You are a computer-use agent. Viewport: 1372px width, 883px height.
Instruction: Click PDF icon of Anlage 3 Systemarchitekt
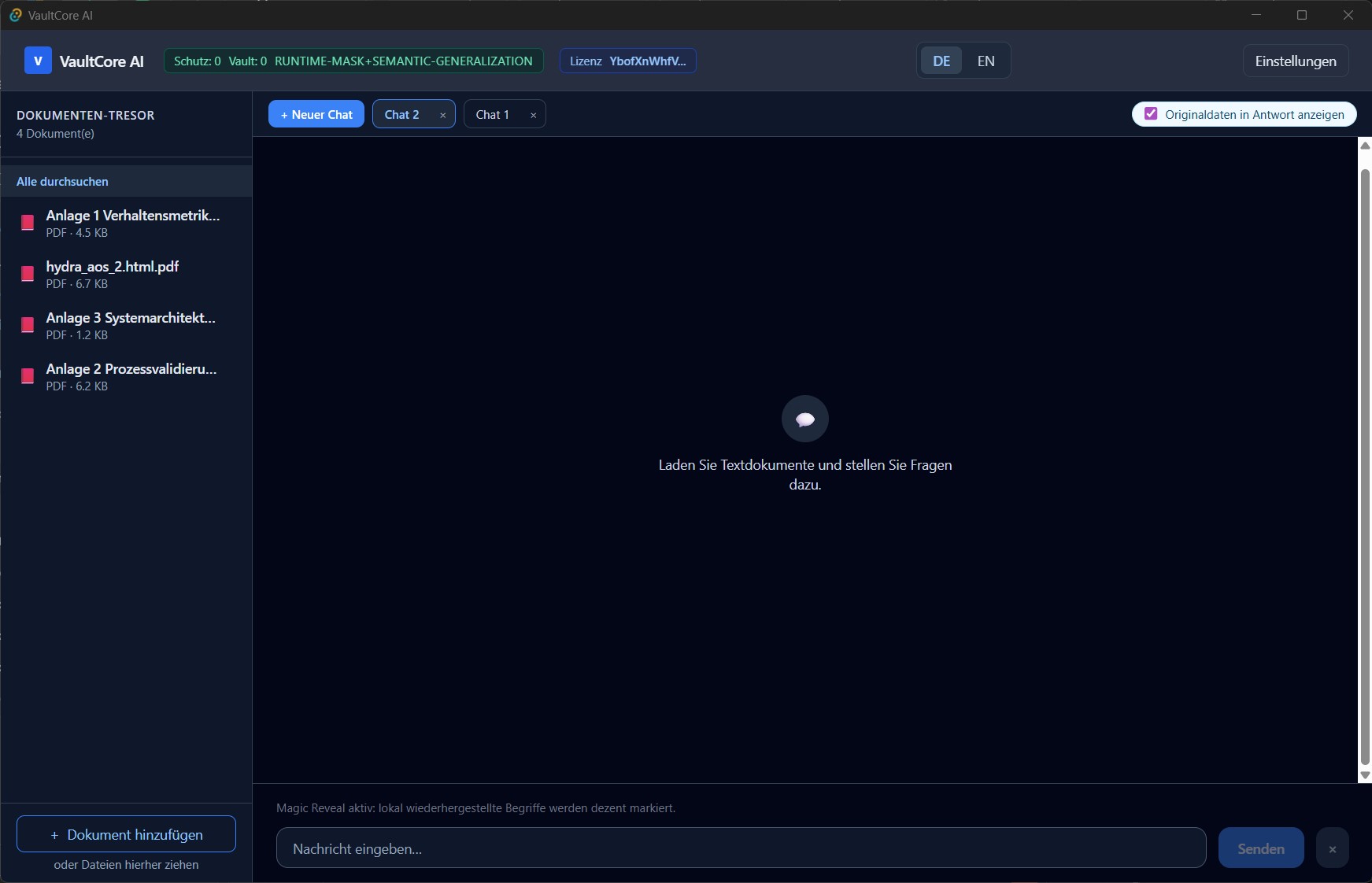(28, 325)
